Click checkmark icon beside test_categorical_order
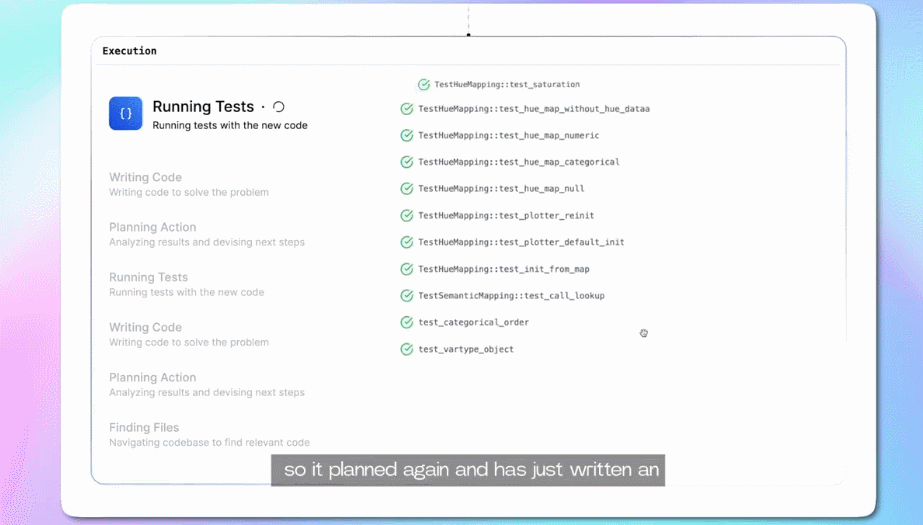 407,323
